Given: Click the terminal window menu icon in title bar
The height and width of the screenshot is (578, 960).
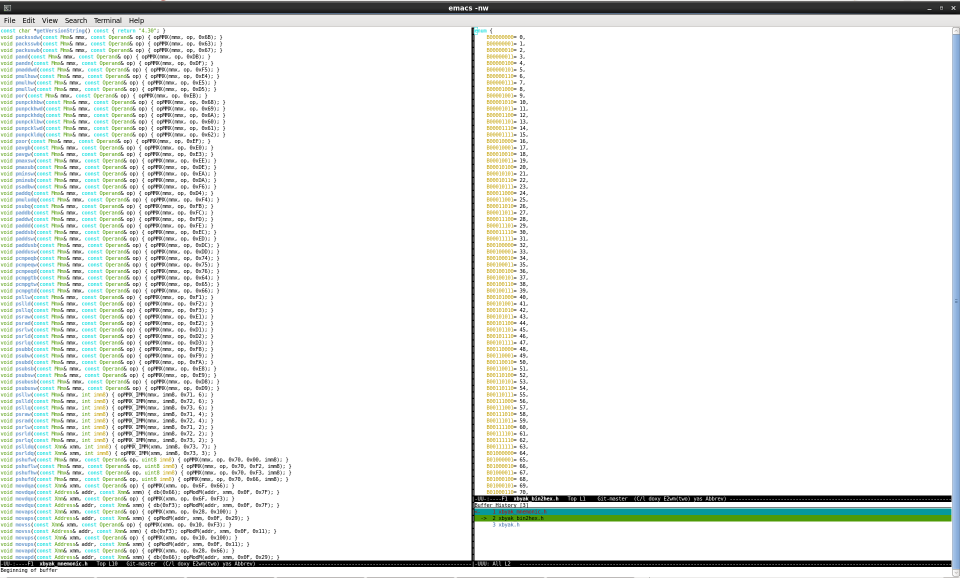Looking at the screenshot, I should 7,8.
